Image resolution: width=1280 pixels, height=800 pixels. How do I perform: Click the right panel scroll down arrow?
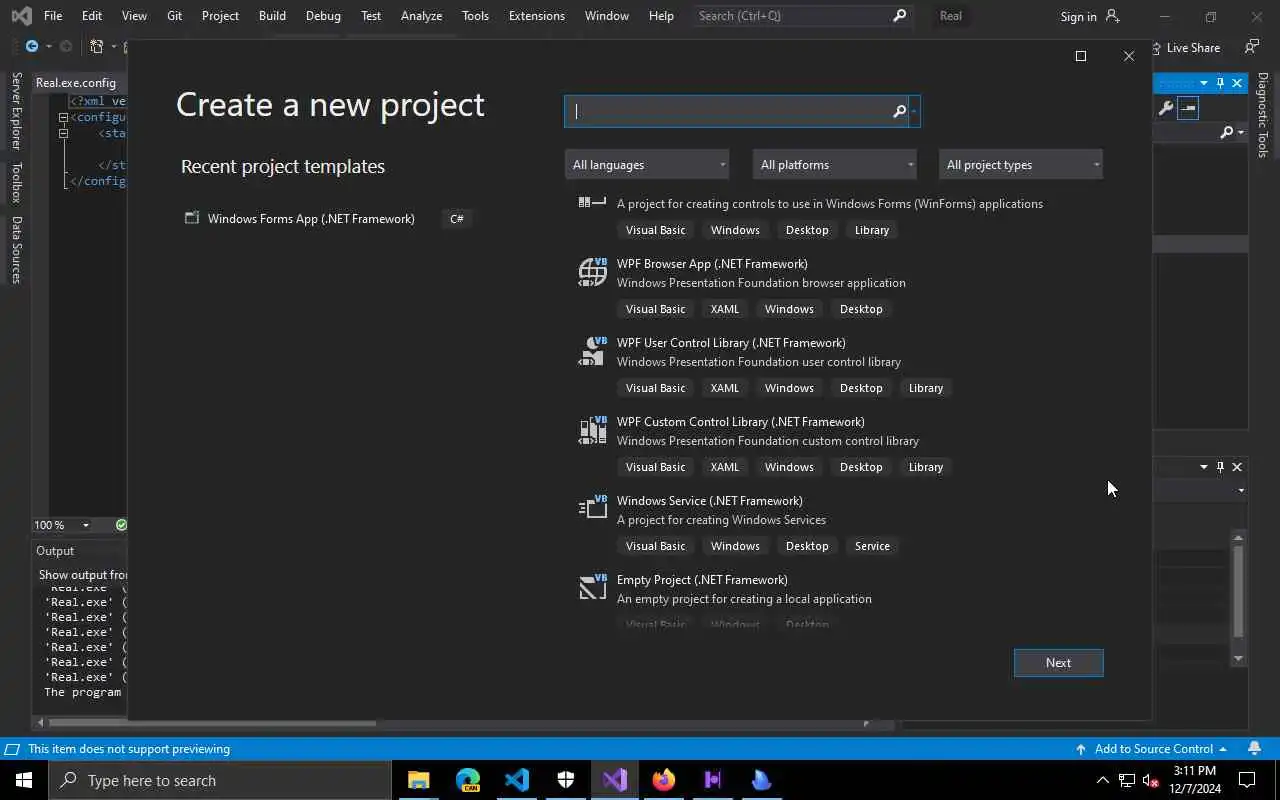(x=1238, y=658)
